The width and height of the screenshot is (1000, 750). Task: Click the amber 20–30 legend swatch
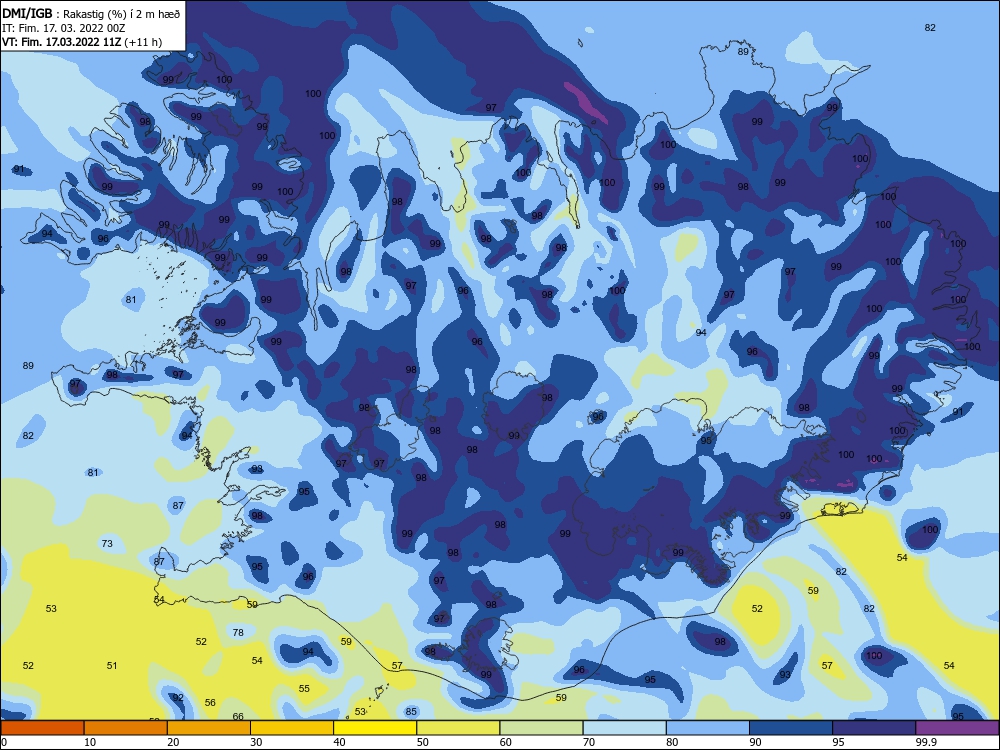click(209, 728)
